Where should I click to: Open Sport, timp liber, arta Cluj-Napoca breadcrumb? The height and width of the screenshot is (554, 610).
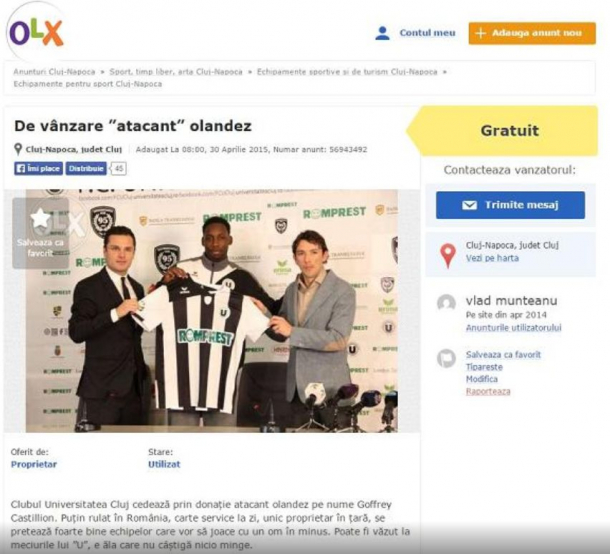pos(176,72)
